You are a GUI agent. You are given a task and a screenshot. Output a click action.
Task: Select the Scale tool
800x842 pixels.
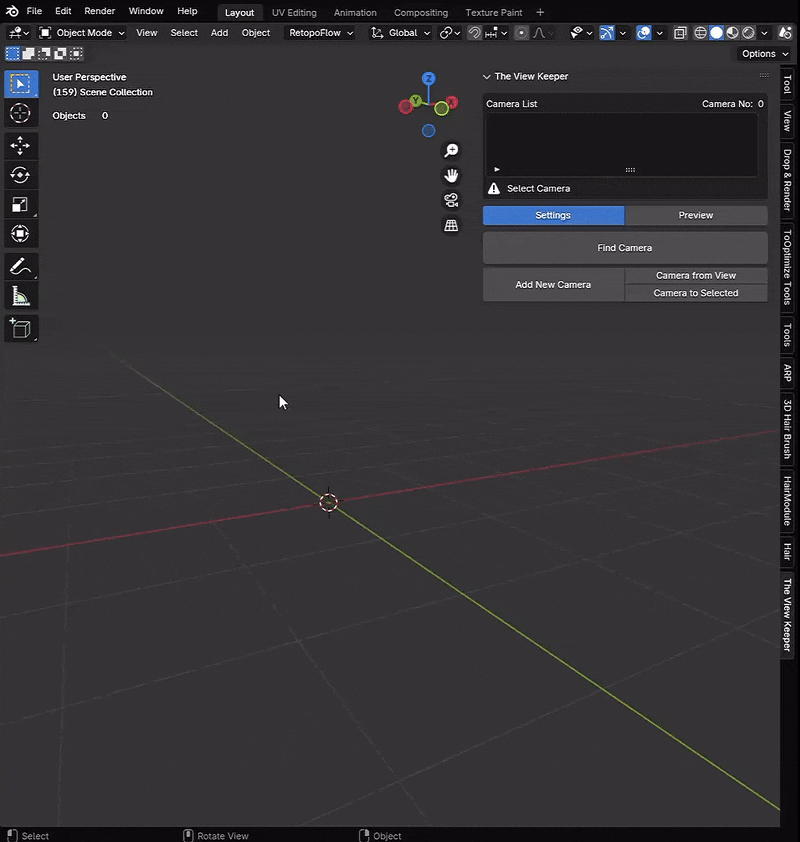21,205
